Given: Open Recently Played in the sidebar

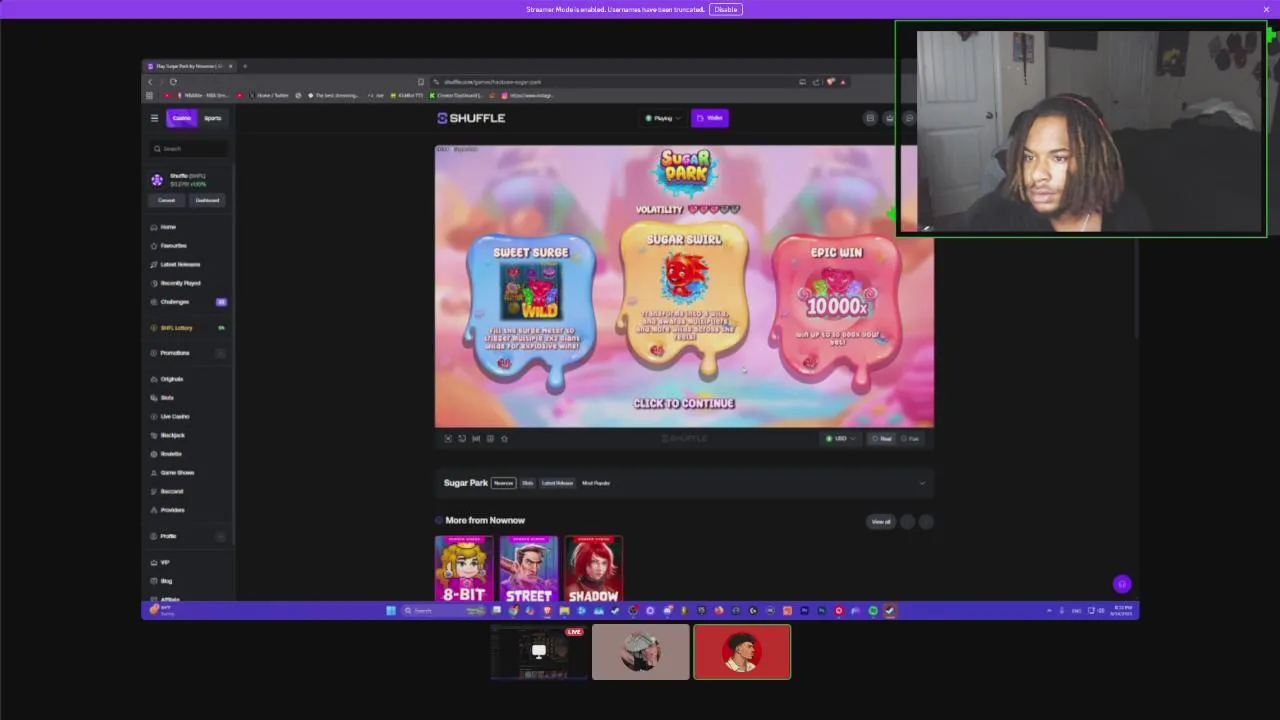Looking at the screenshot, I should (180, 283).
